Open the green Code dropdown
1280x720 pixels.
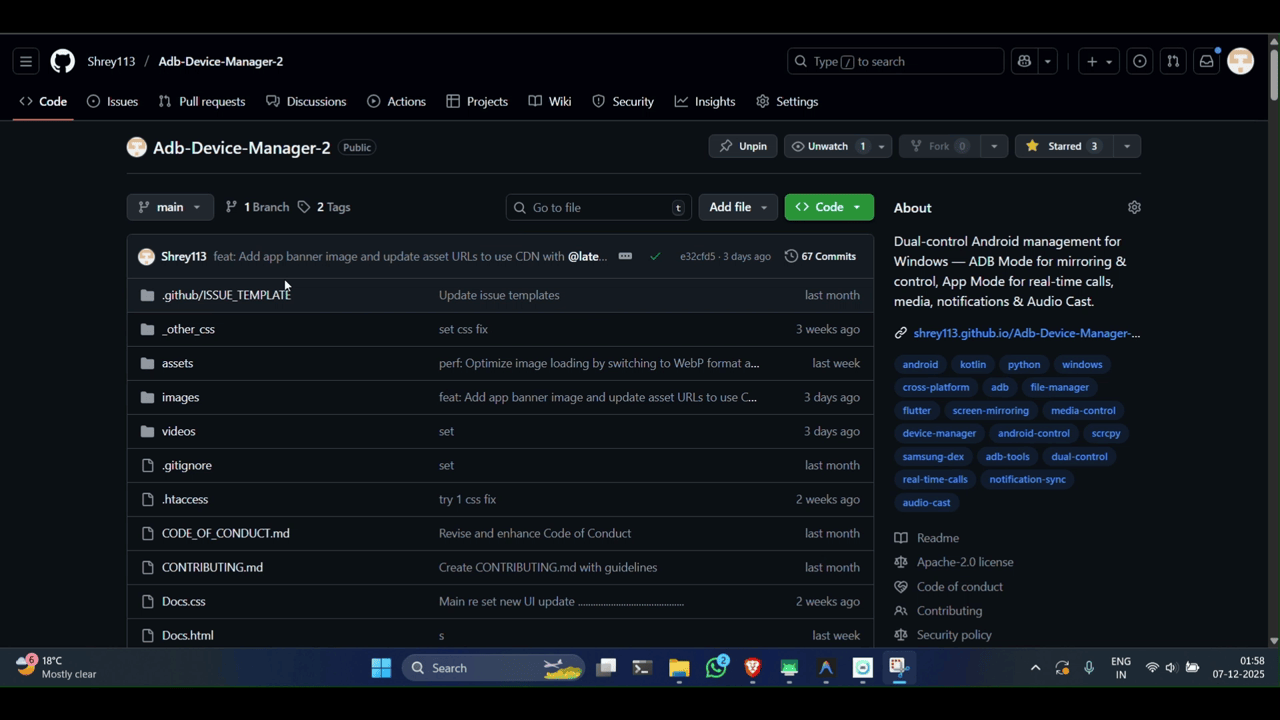pyautogui.click(x=829, y=207)
